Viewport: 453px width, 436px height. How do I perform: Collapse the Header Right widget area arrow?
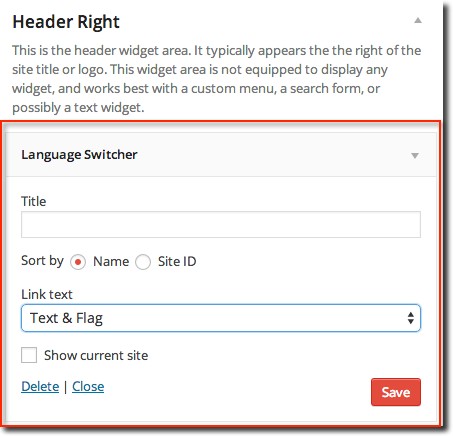418,21
